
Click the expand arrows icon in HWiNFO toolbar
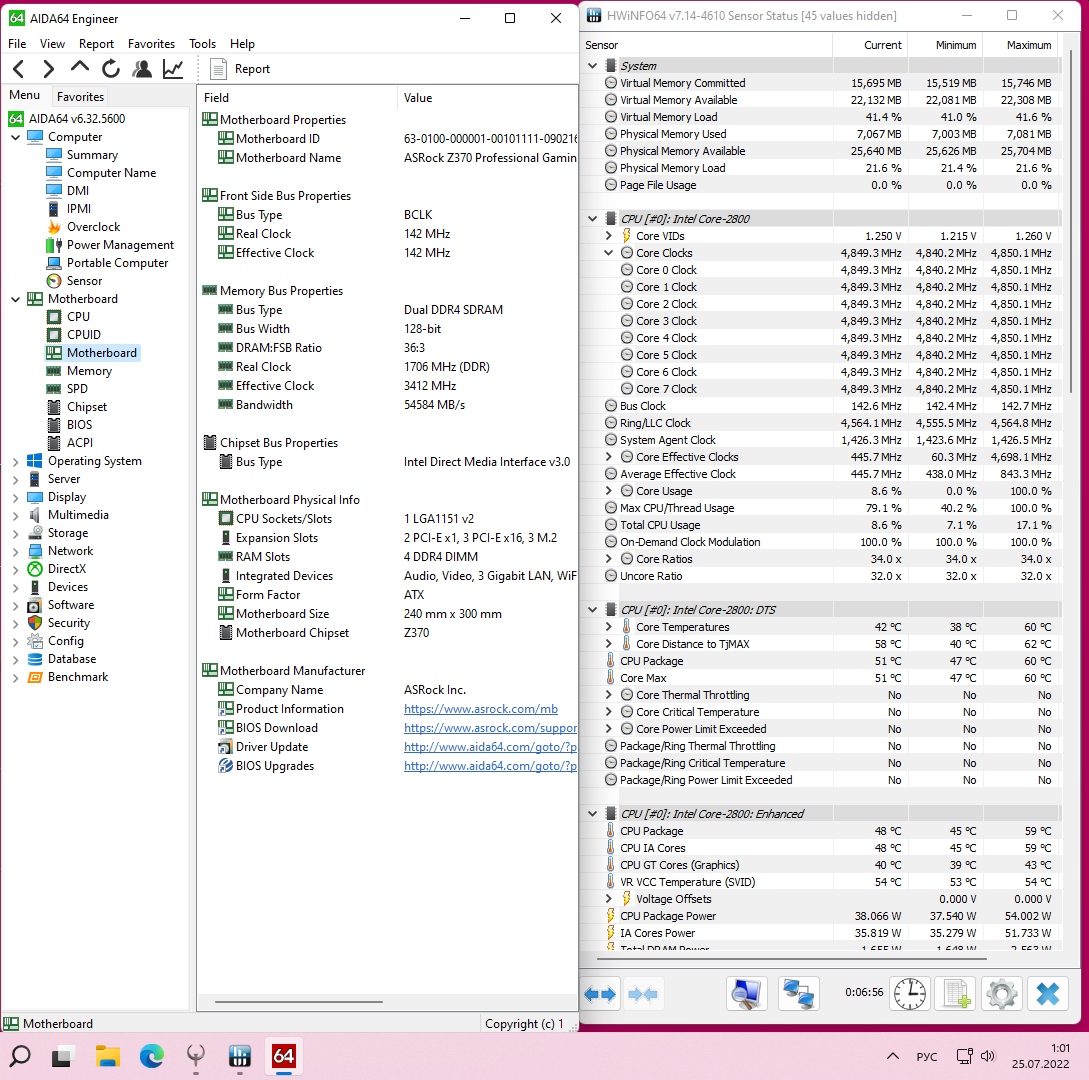pyautogui.click(x=600, y=995)
